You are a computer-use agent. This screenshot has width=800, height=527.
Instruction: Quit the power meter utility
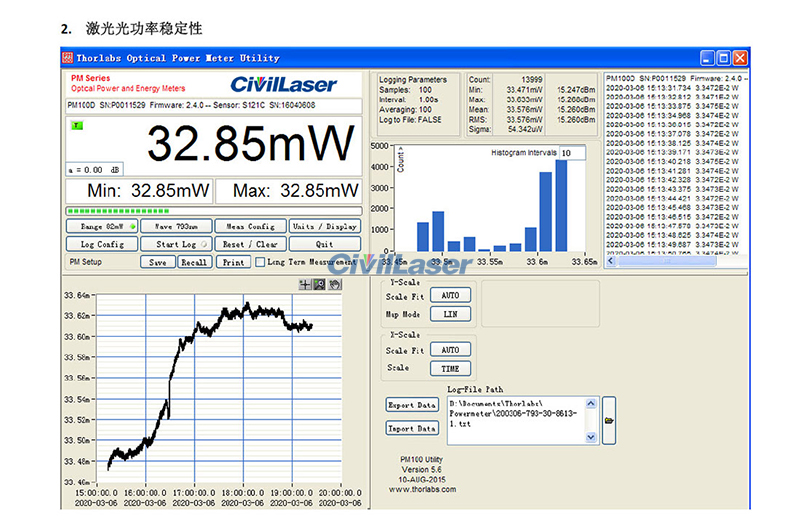click(325, 244)
